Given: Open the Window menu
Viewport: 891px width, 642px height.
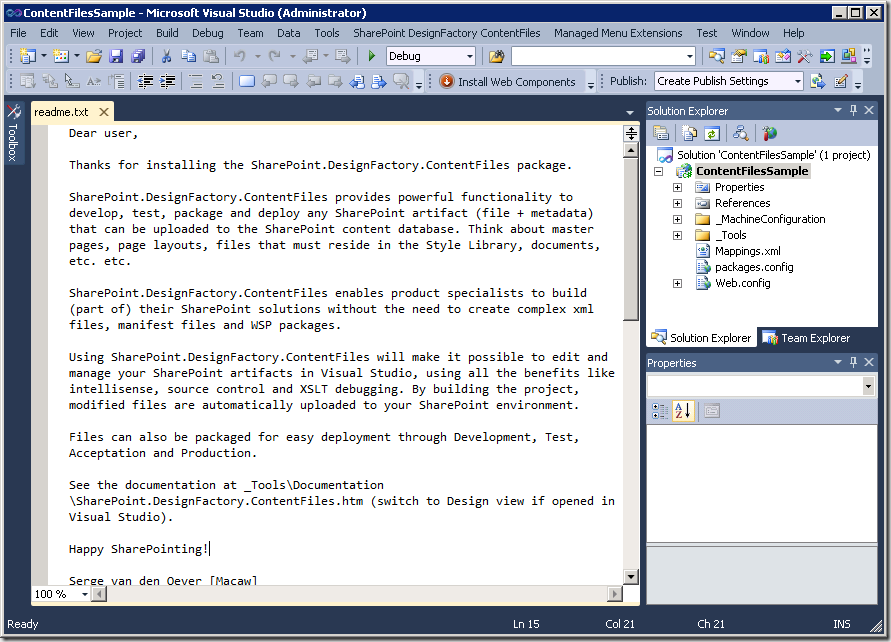Looking at the screenshot, I should [x=750, y=33].
